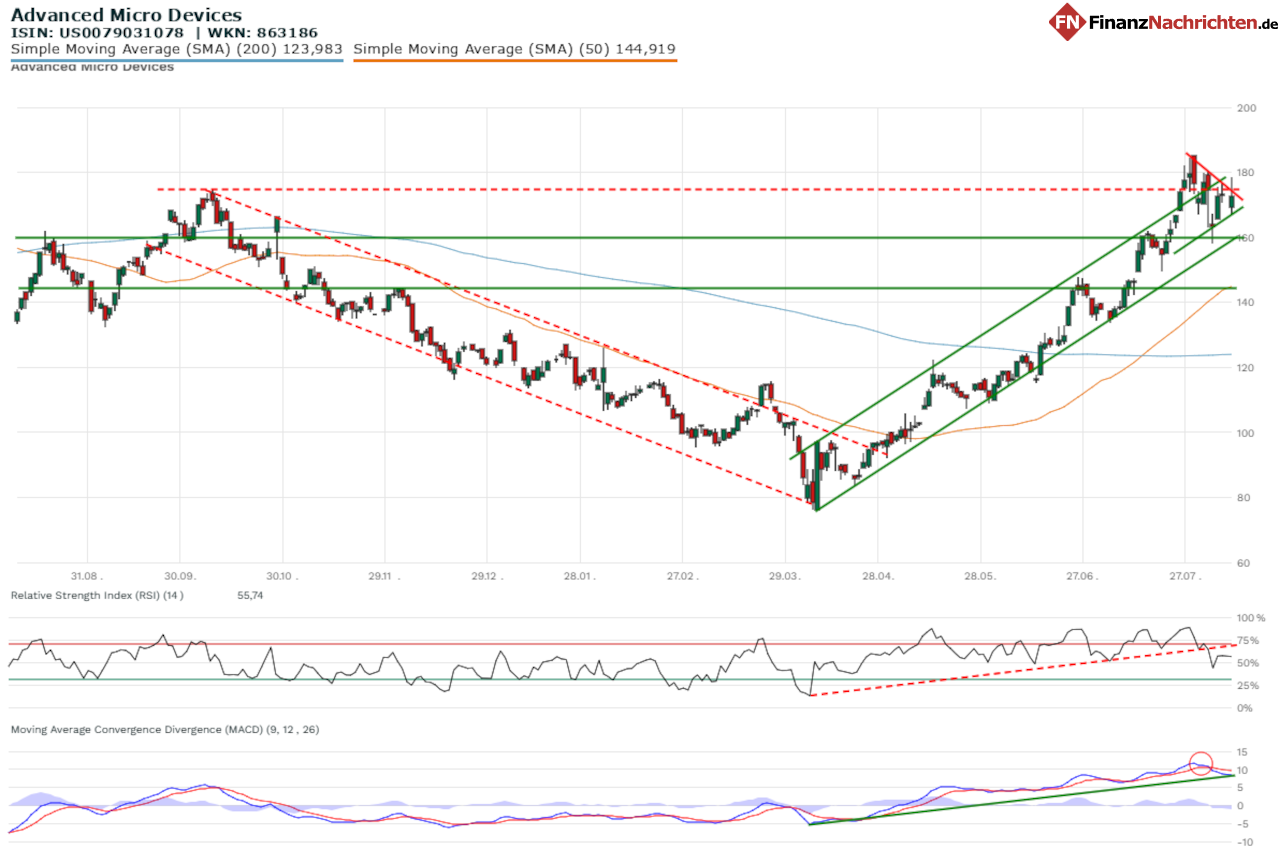
Task: Click the SMA (200) 123,983 legend label
Action: tap(176, 48)
